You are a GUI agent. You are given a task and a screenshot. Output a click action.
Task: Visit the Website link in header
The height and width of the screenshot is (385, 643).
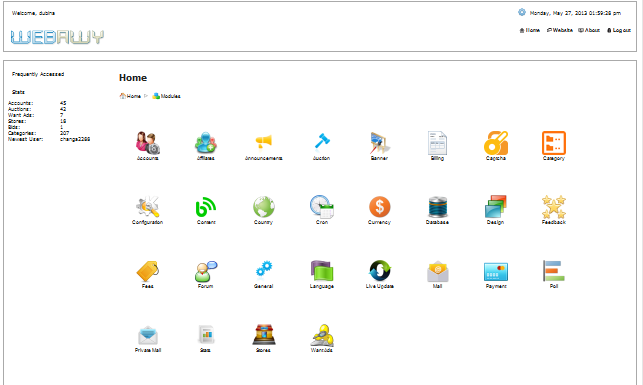pyautogui.click(x=560, y=30)
